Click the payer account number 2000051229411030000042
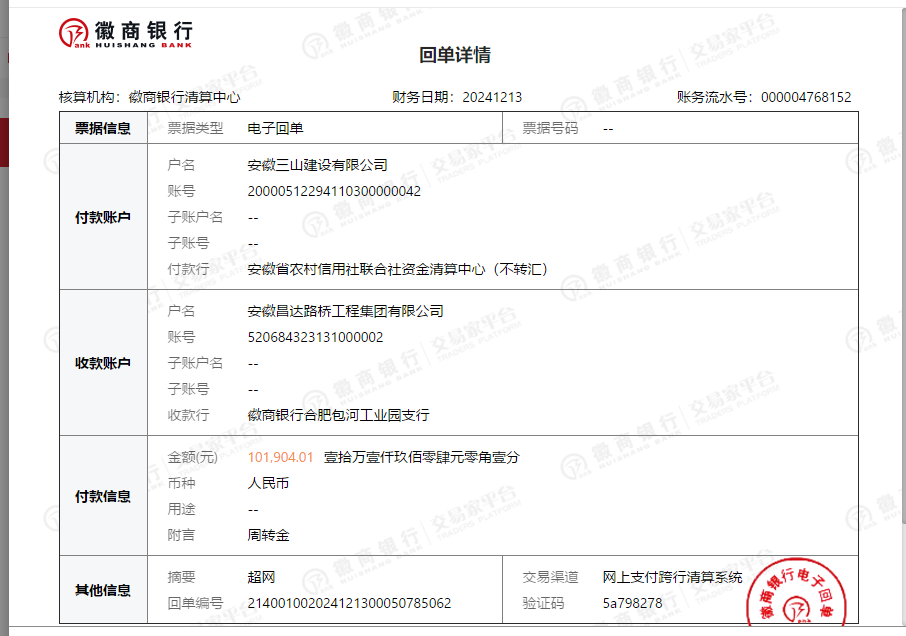This screenshot has width=906, height=636. click(334, 191)
